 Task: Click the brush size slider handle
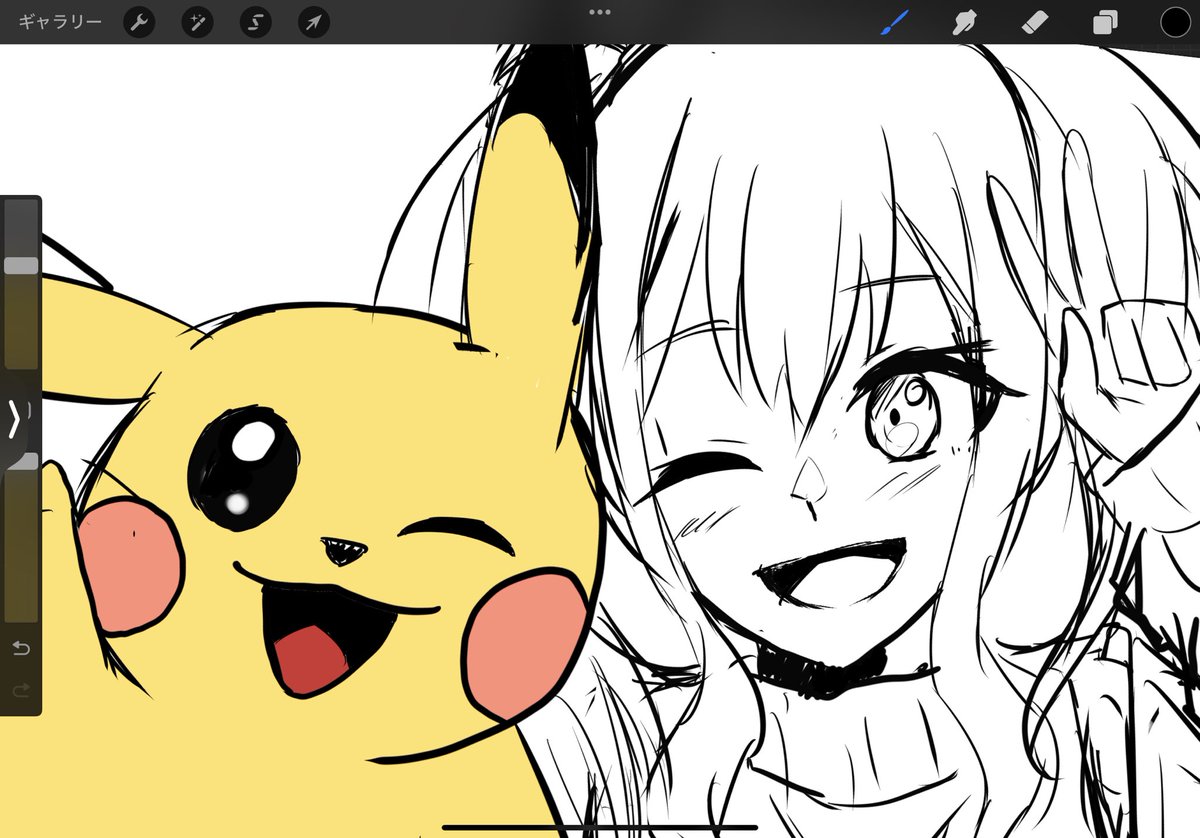(21, 265)
